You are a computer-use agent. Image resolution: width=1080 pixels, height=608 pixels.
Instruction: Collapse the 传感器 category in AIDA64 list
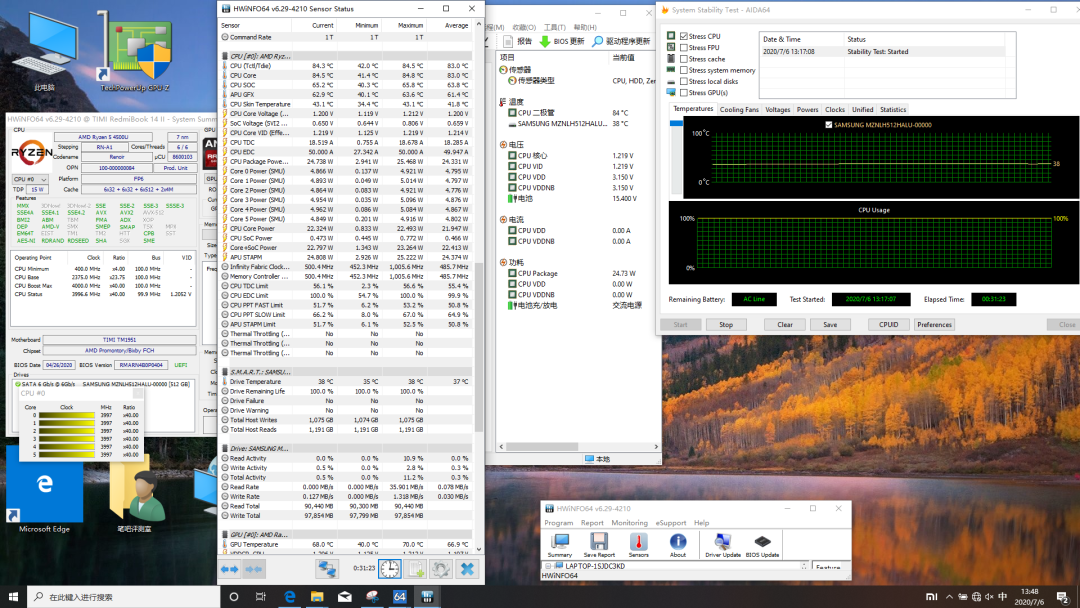point(503,70)
